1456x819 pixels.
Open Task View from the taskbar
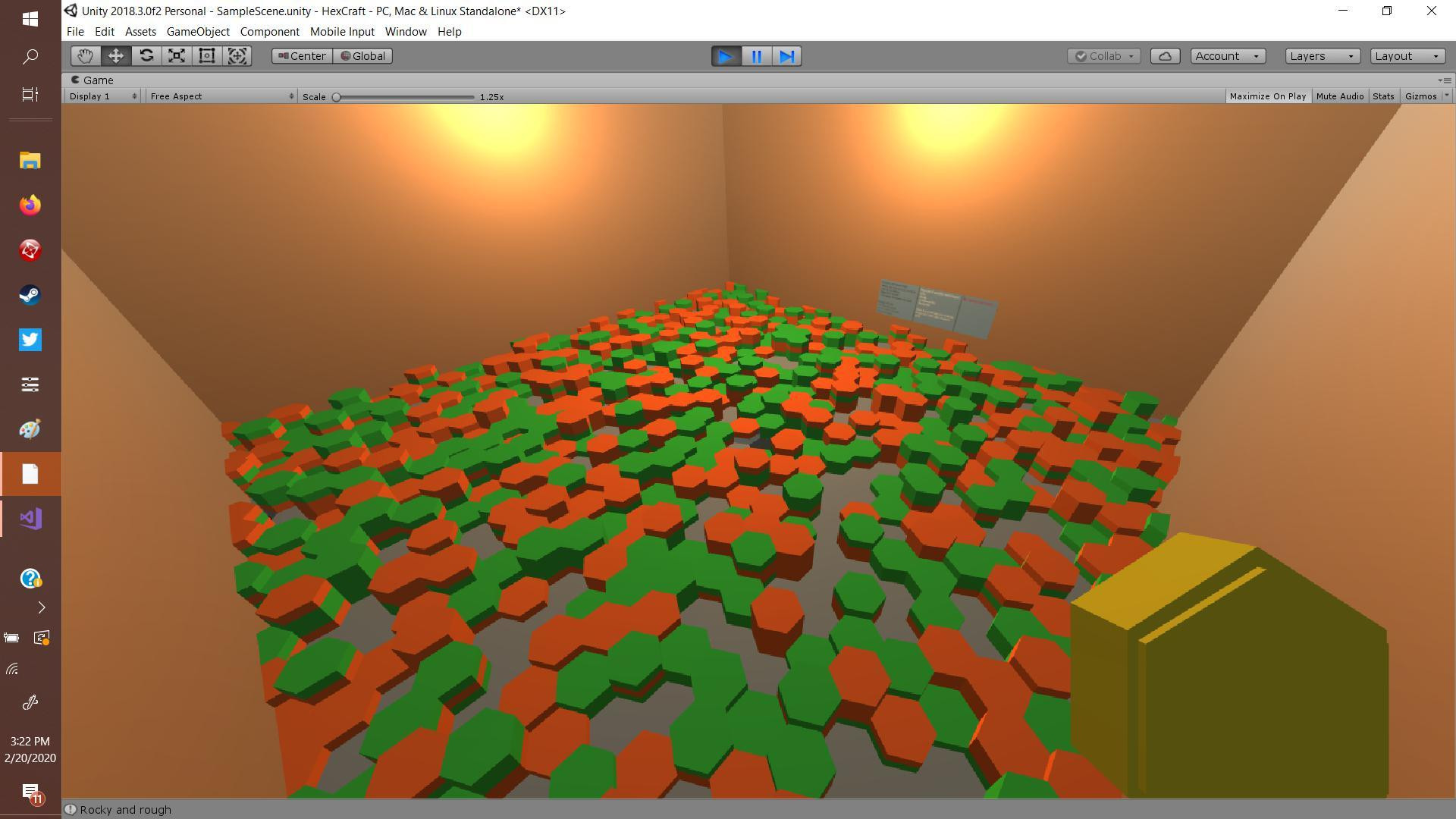[x=30, y=94]
